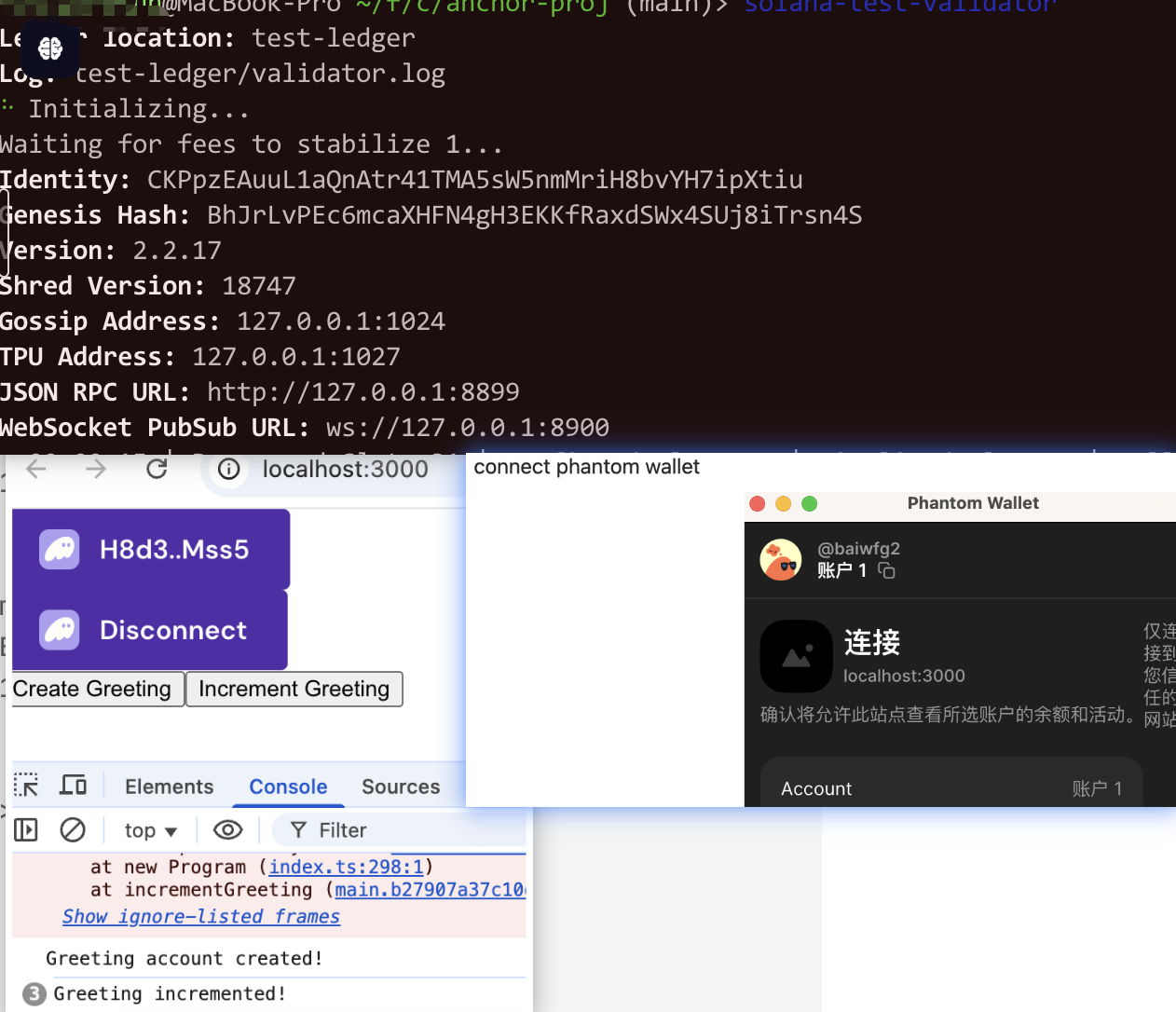Image resolution: width=1176 pixels, height=1012 pixels.
Task: Click the localhost:3000 address bar
Action: (x=346, y=470)
